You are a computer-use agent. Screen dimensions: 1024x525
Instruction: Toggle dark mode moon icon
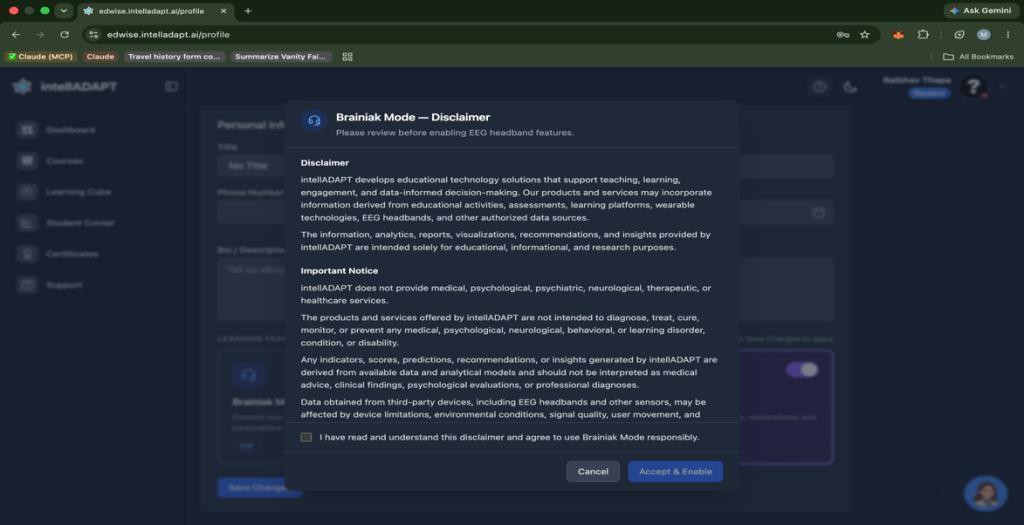850,87
